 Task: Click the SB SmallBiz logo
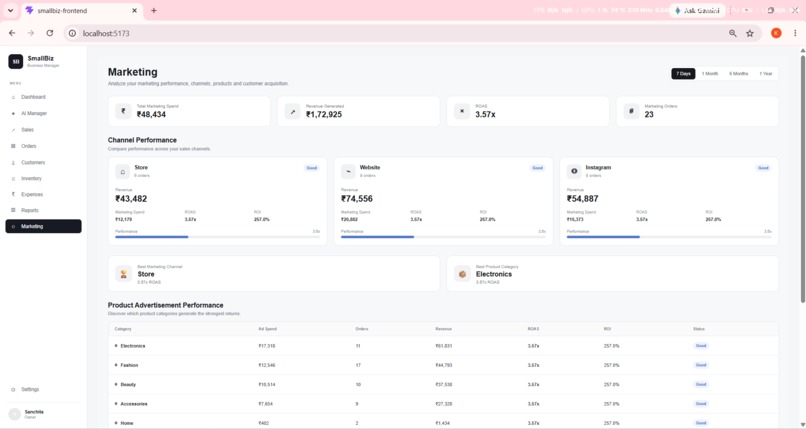[x=15, y=62]
